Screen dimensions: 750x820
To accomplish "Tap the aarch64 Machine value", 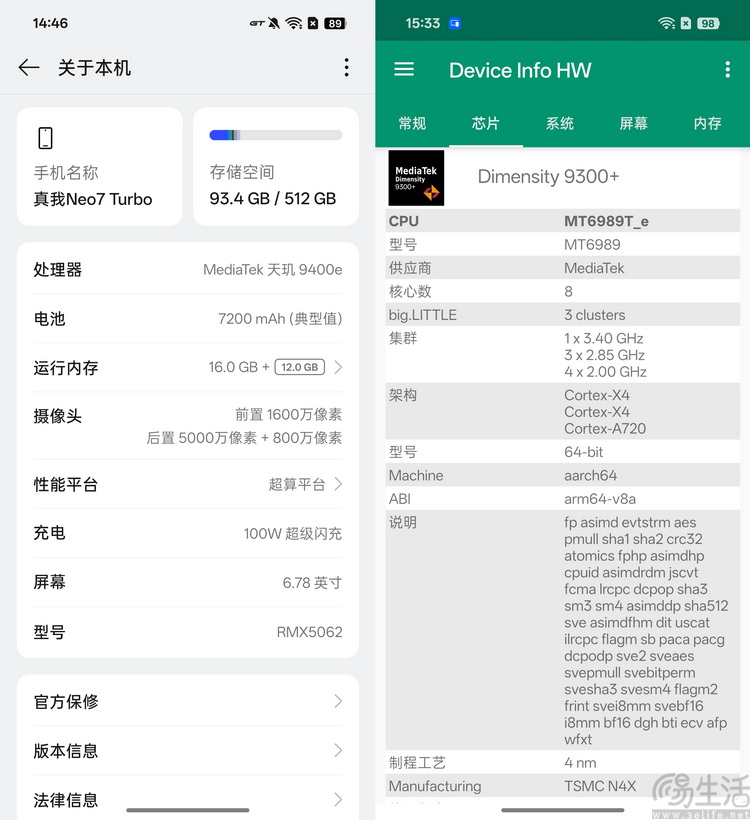I will pos(590,475).
